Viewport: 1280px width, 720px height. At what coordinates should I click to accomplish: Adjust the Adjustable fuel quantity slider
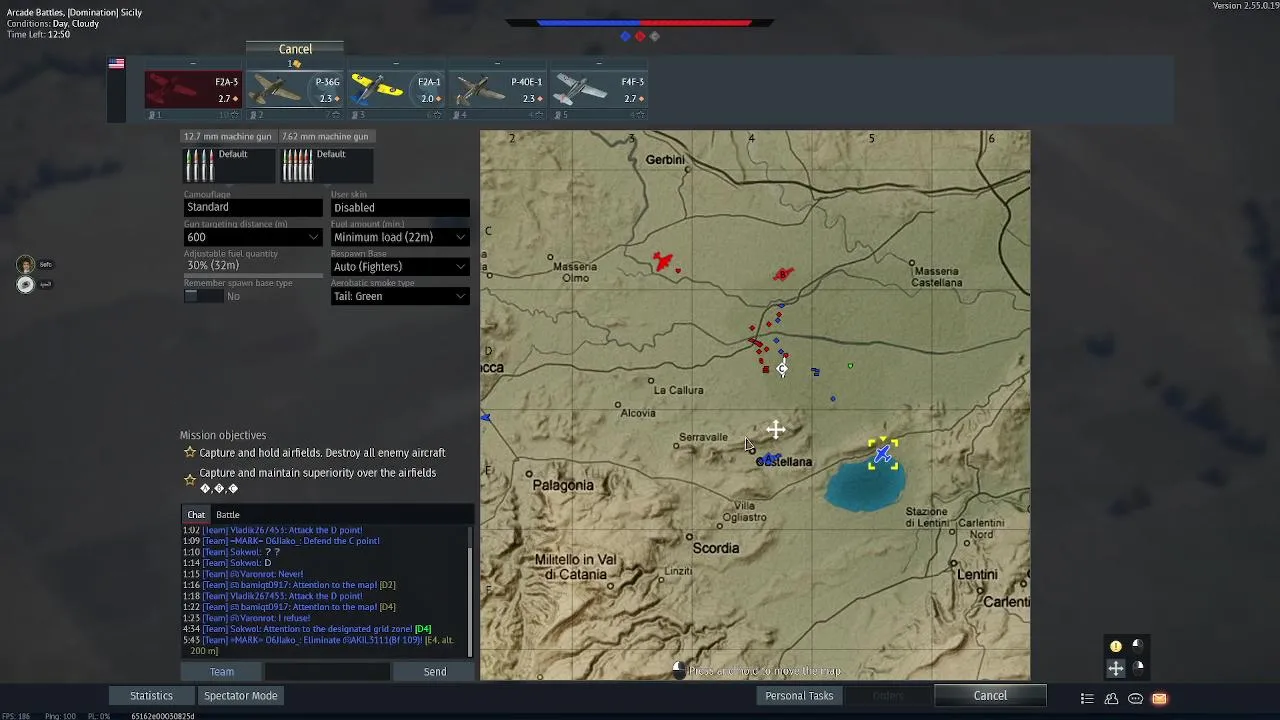point(253,275)
